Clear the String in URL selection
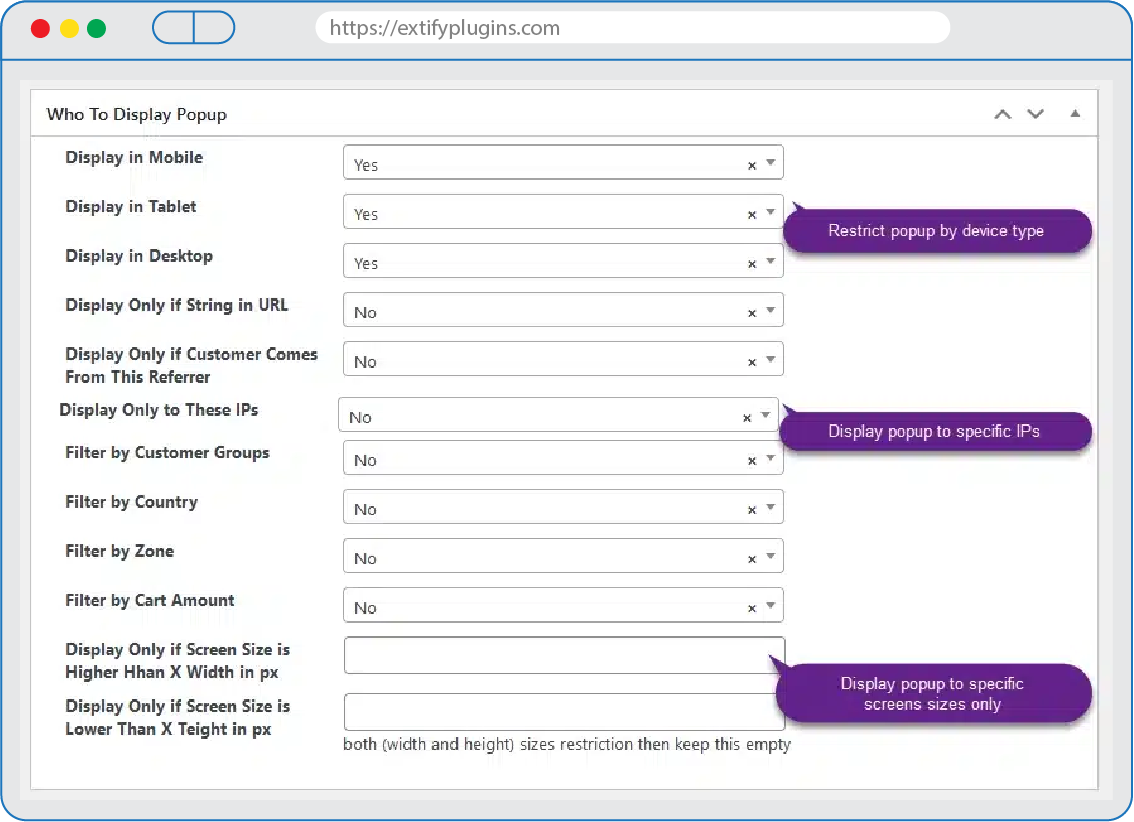 click(752, 313)
